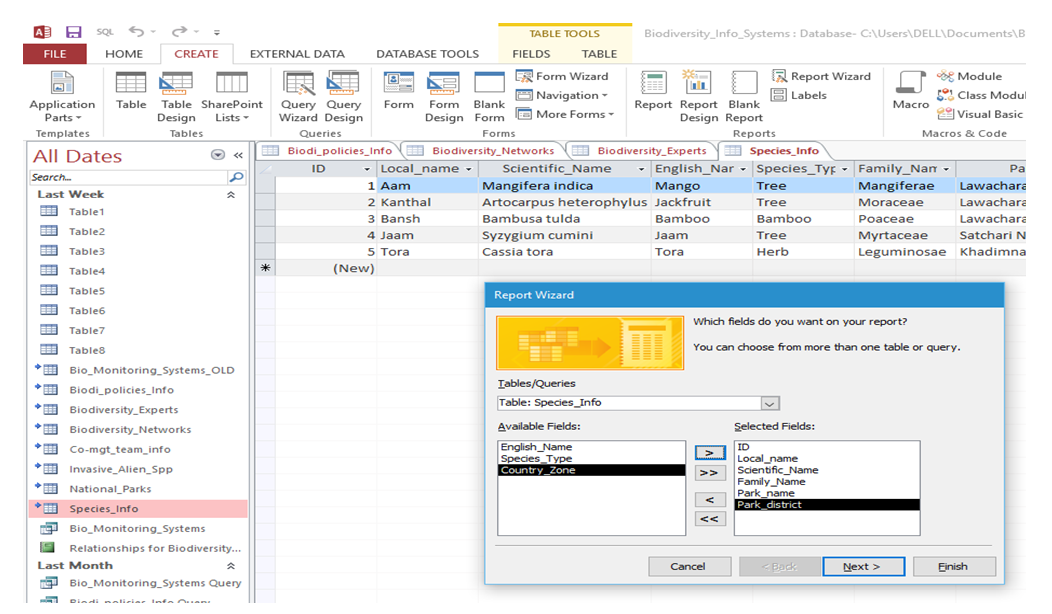Switch to the EXTERNAL DATA ribbon tab
This screenshot has width=1052, height=614.
coord(297,54)
